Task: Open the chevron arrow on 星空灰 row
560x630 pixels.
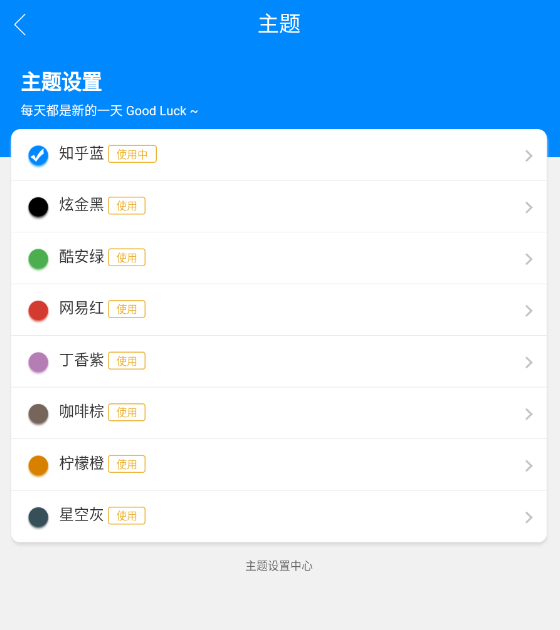Action: click(529, 517)
